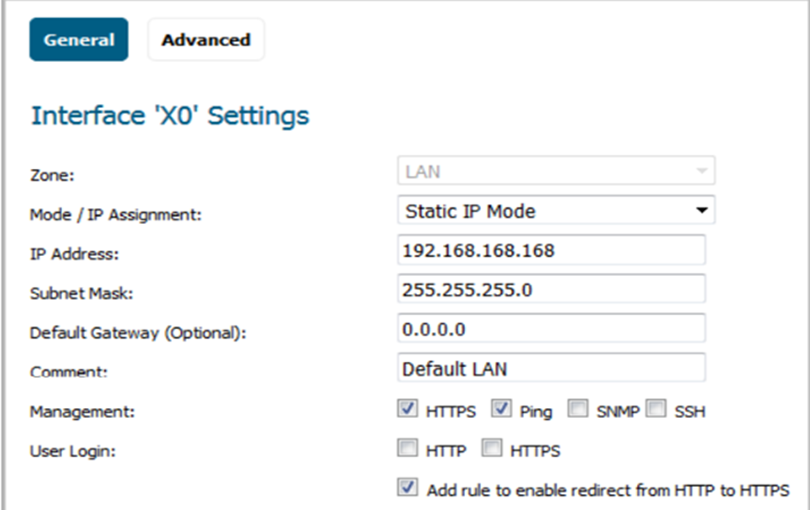This screenshot has width=810, height=510.
Task: Enable the SNMP management checkbox
Action: click(x=578, y=408)
